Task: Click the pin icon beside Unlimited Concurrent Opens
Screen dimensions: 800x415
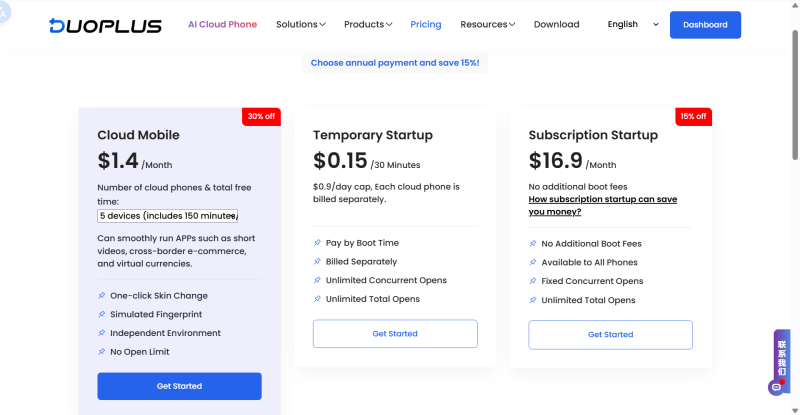Action: 317,280
